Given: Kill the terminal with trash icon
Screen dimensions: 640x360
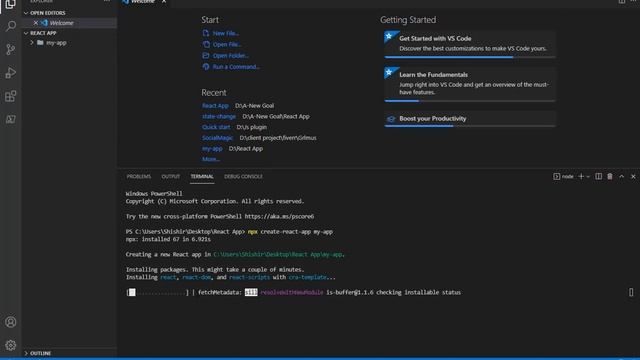Looking at the screenshot, I should tap(610, 176).
